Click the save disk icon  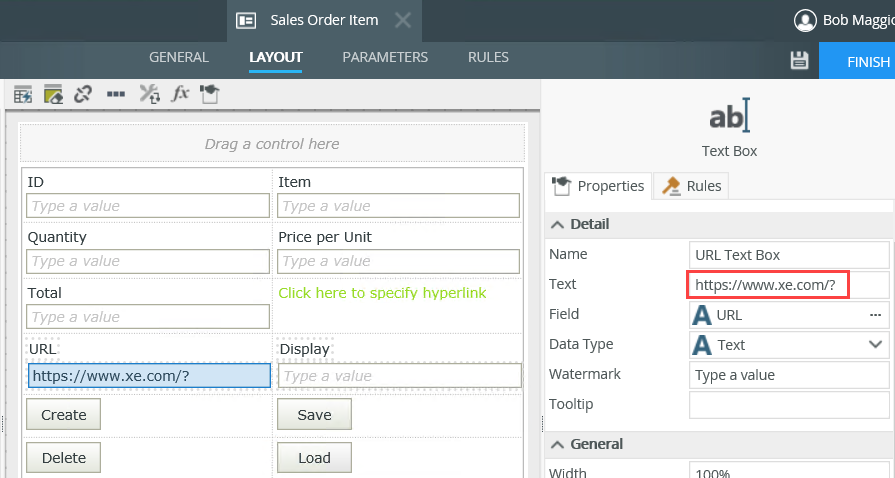coord(799,60)
